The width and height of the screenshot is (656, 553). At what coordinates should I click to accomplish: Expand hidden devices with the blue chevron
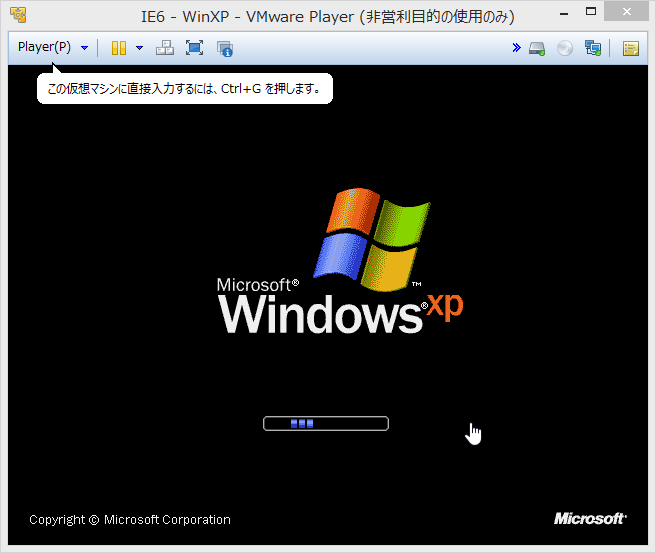pyautogui.click(x=517, y=48)
